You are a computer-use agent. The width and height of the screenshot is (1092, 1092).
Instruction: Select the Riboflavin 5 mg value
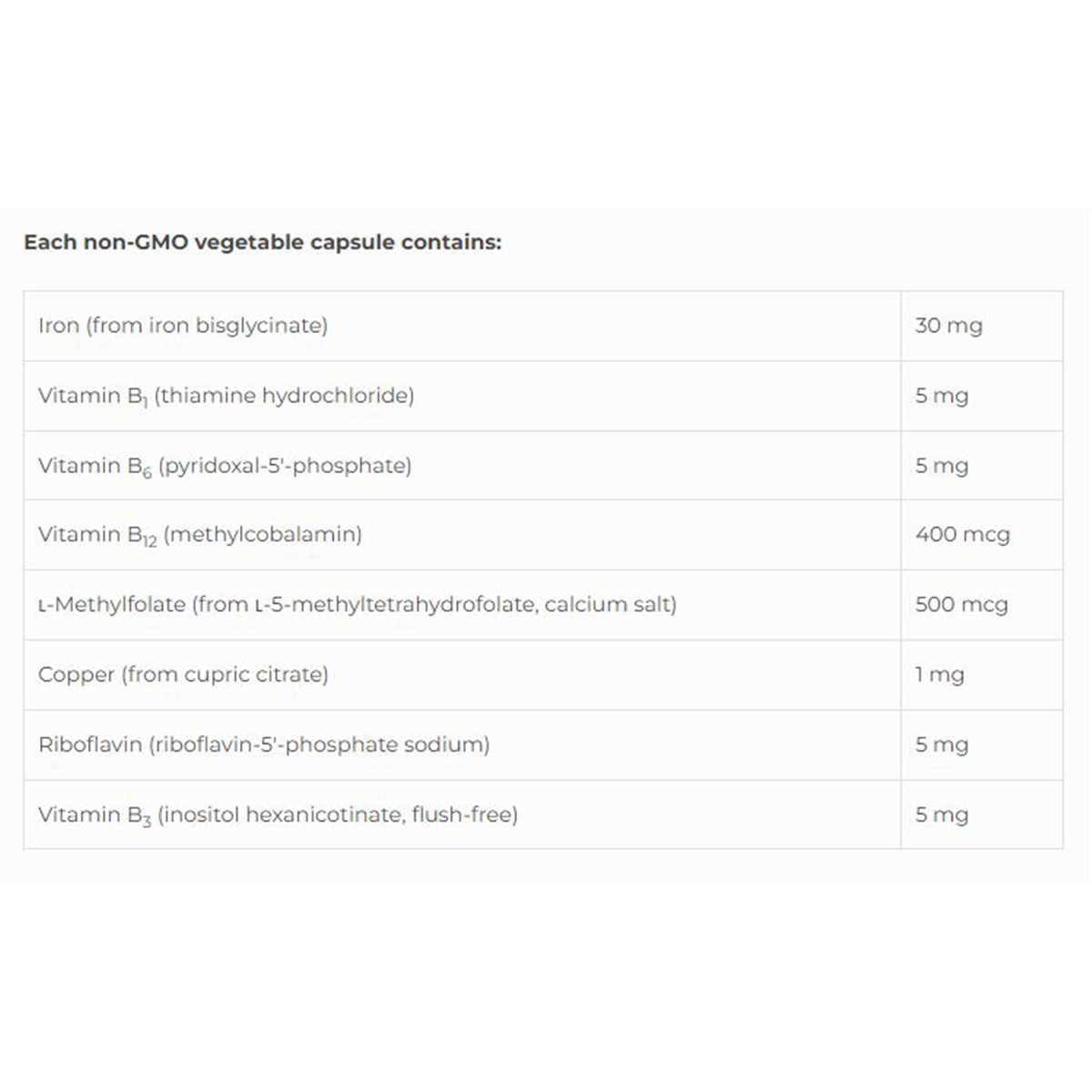point(941,745)
